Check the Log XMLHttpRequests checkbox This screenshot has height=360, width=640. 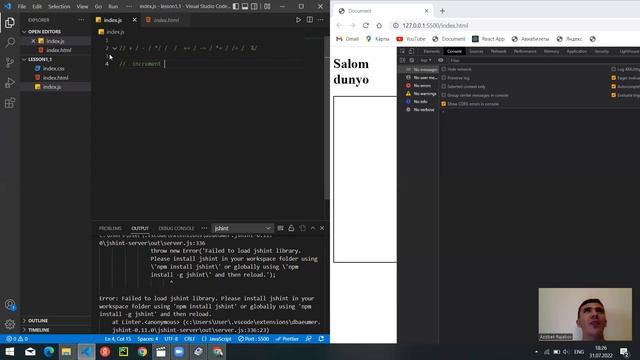pos(613,69)
